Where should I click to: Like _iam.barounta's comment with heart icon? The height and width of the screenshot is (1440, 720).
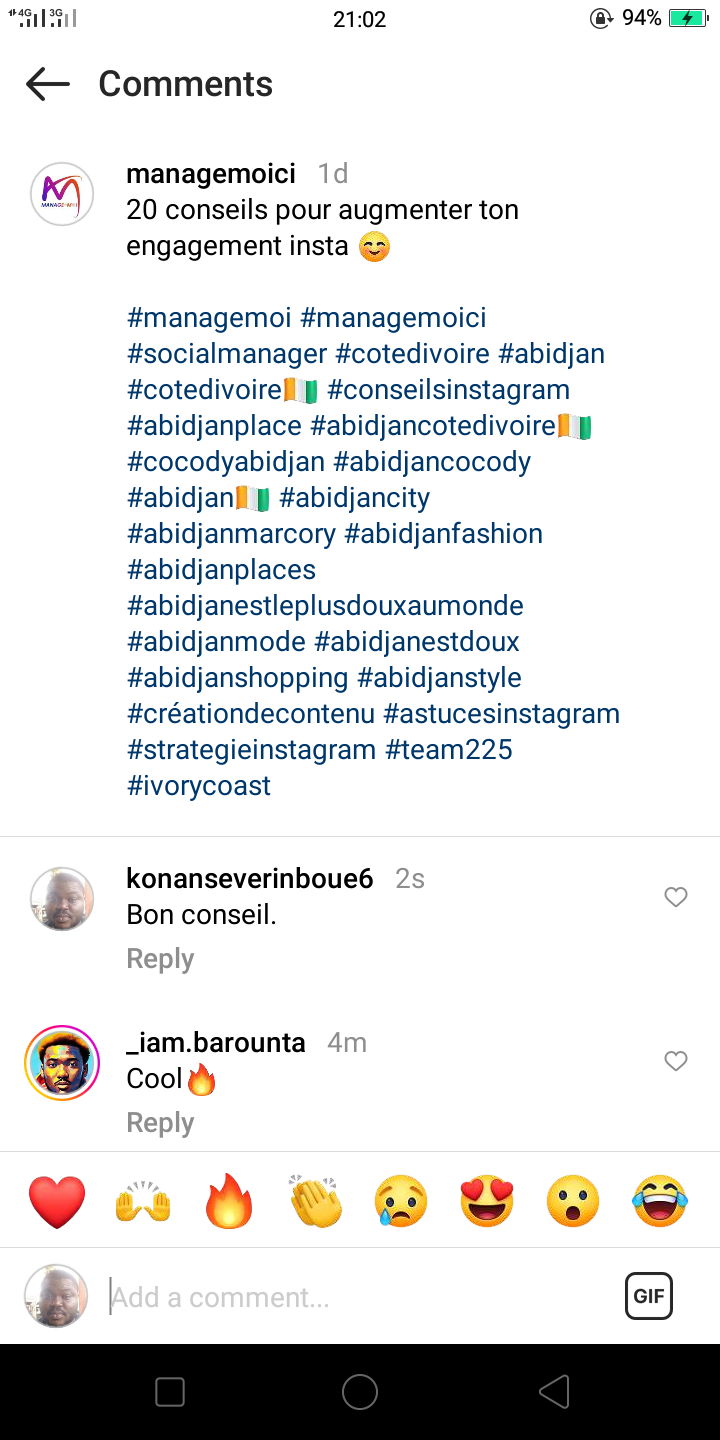click(676, 1061)
